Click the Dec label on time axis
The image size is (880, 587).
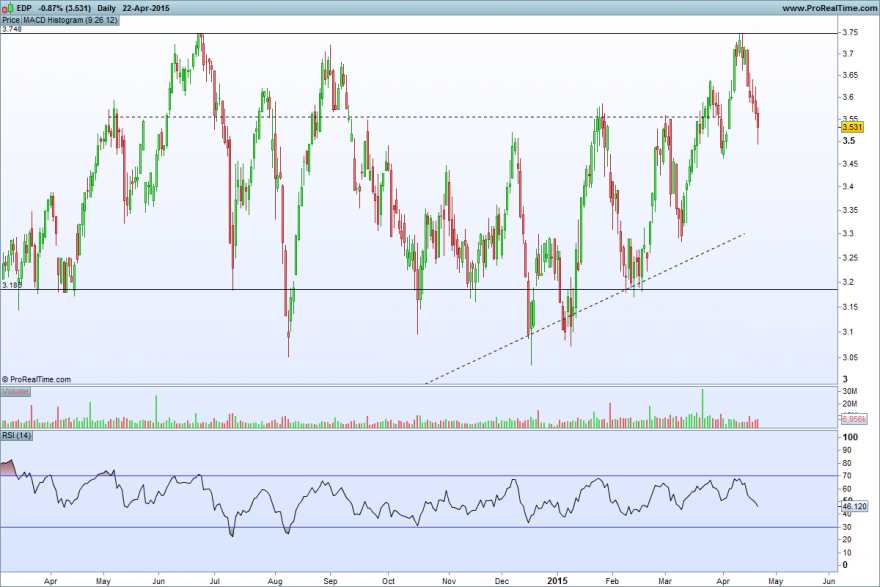click(502, 581)
